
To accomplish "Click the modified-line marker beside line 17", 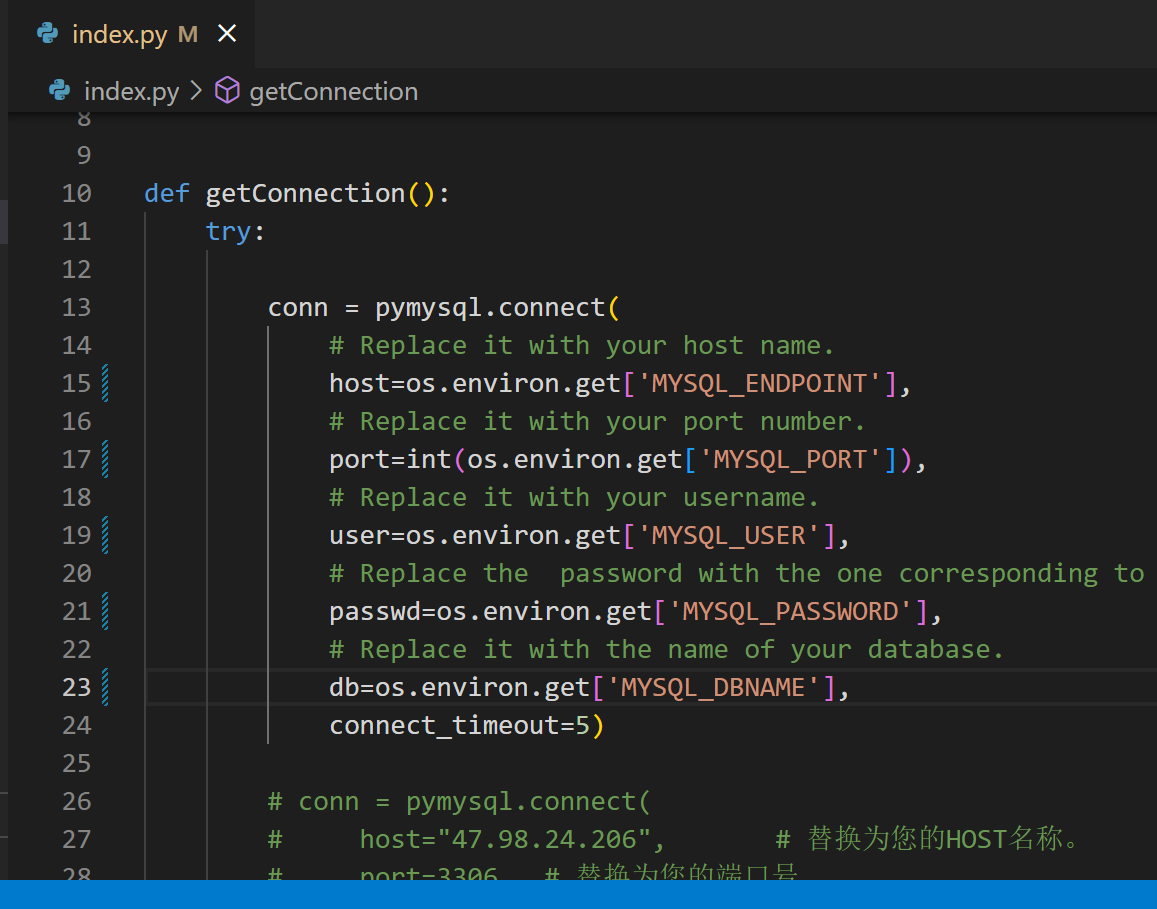I will (105, 459).
